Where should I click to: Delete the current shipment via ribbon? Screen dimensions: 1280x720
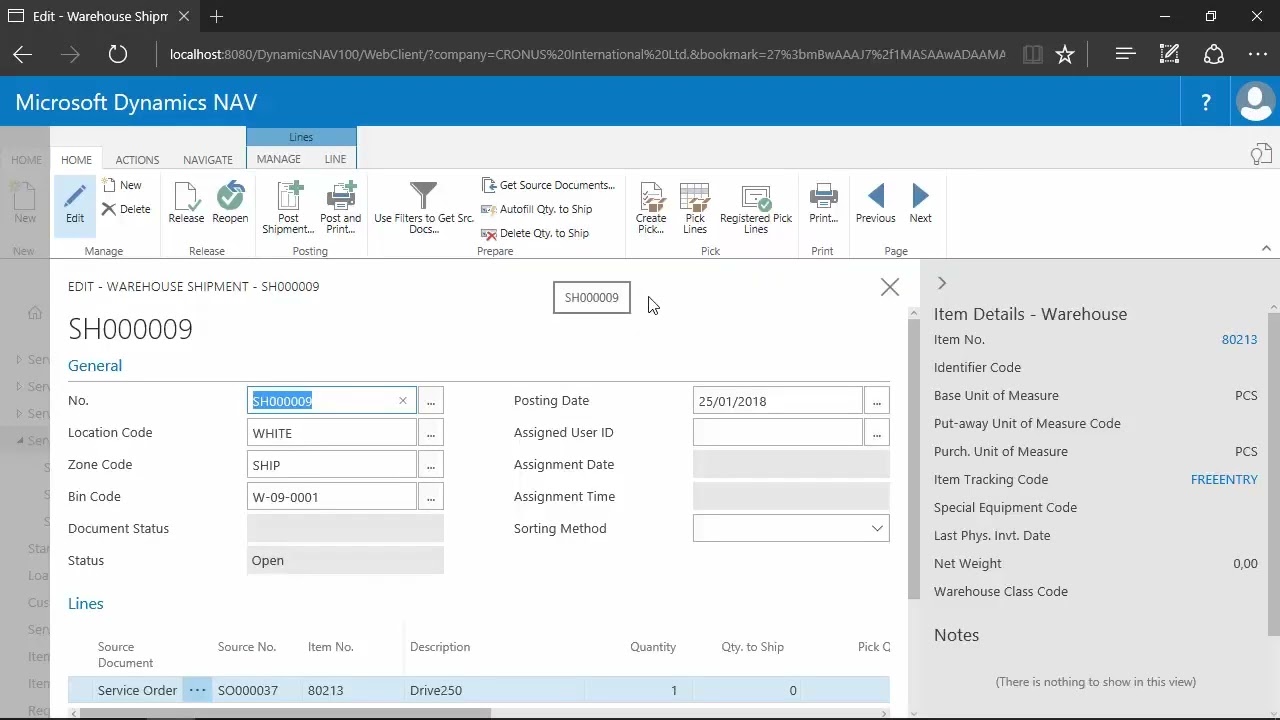pyautogui.click(x=126, y=209)
